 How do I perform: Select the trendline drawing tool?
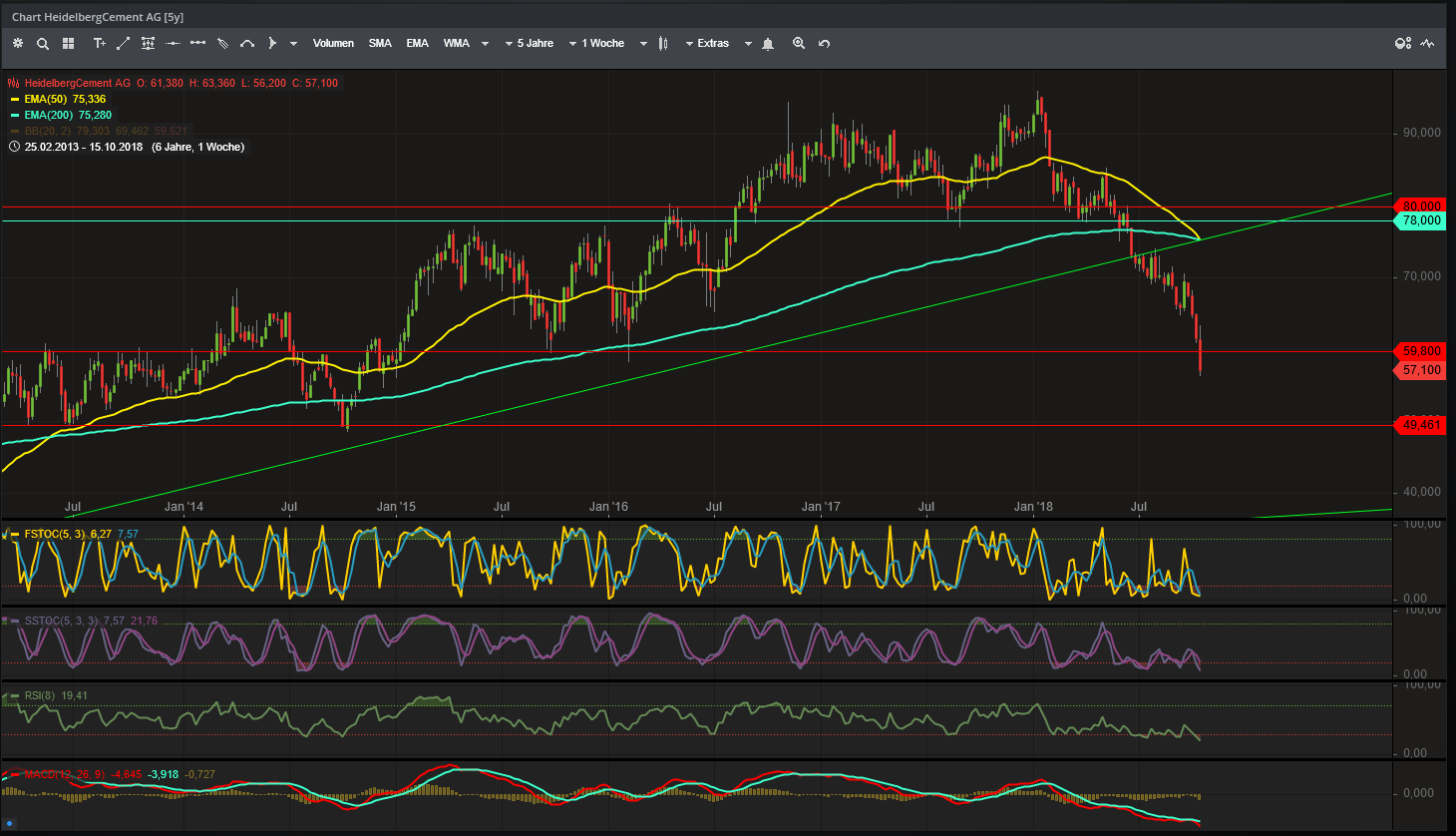(123, 43)
